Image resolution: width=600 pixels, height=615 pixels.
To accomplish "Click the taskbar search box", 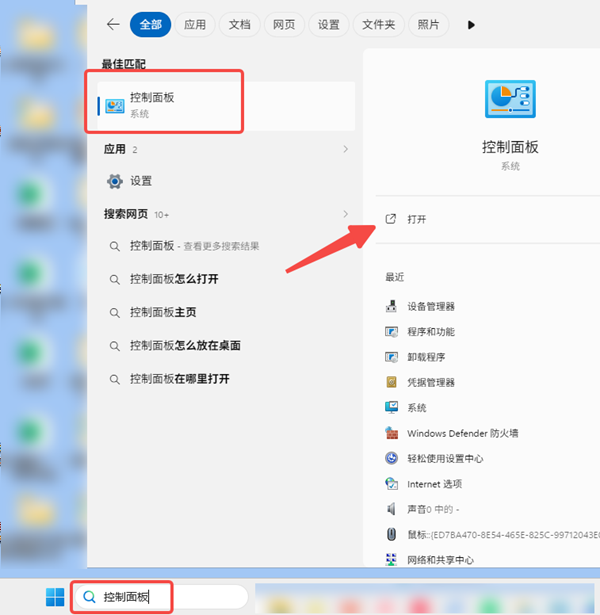I will (160, 597).
